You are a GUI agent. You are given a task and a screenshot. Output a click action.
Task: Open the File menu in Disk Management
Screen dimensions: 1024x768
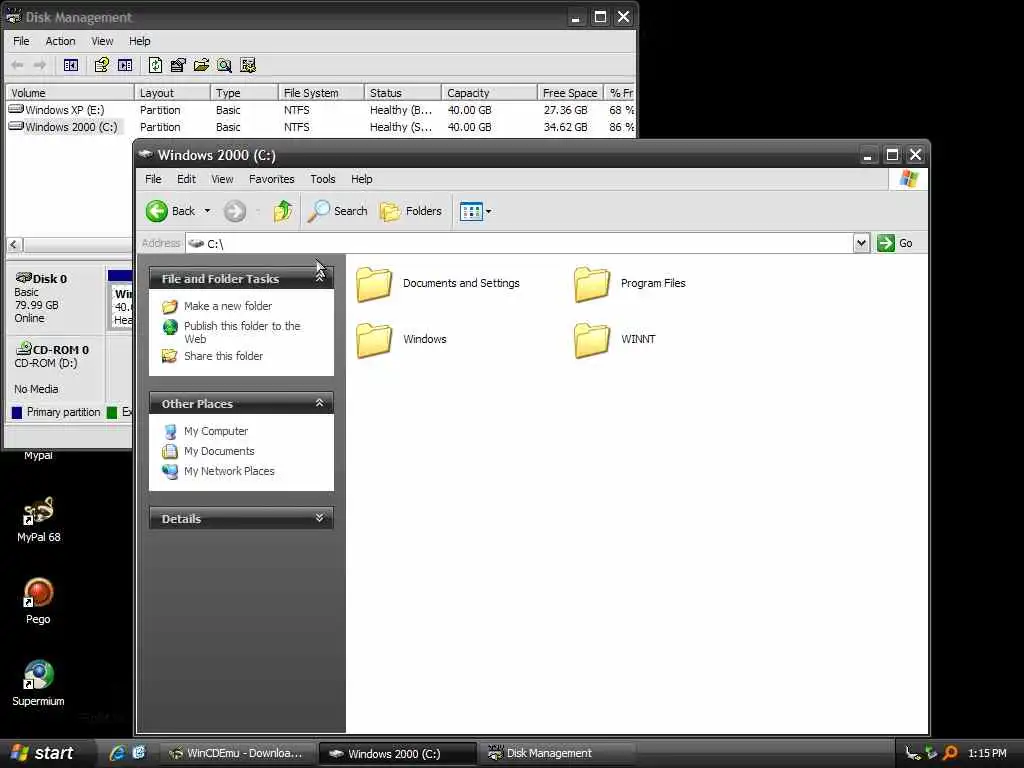point(22,41)
